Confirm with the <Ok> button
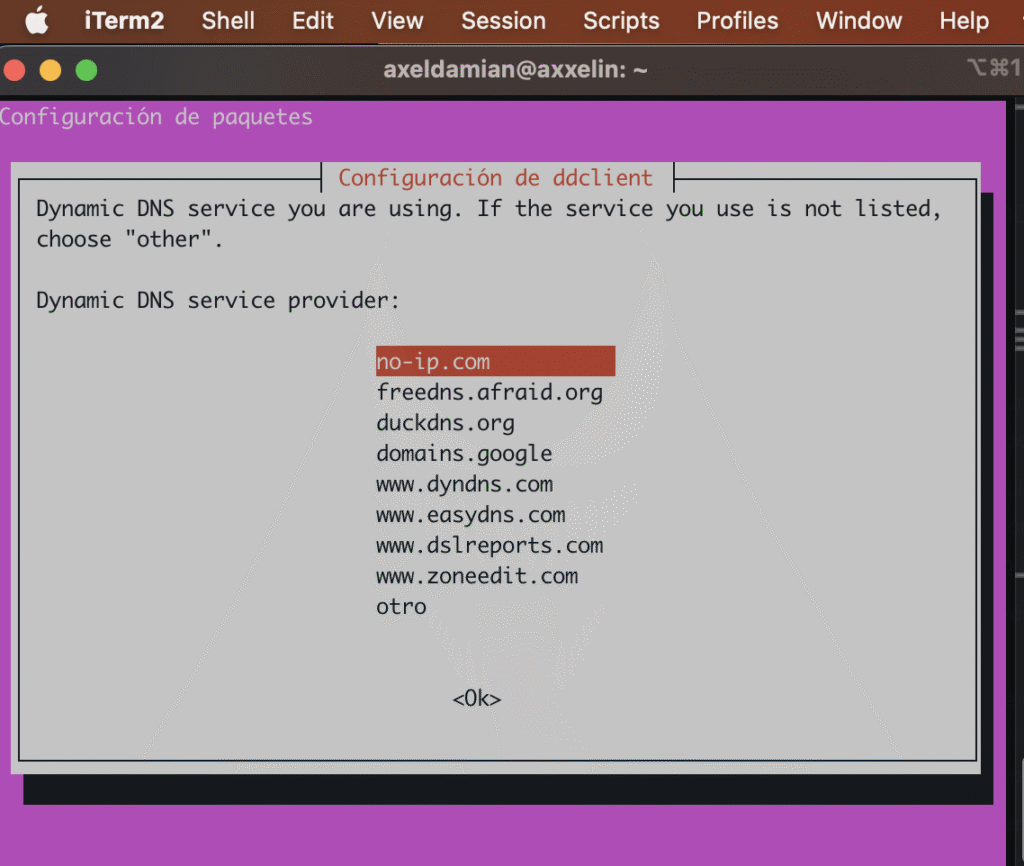The image size is (1024, 866). click(x=477, y=699)
